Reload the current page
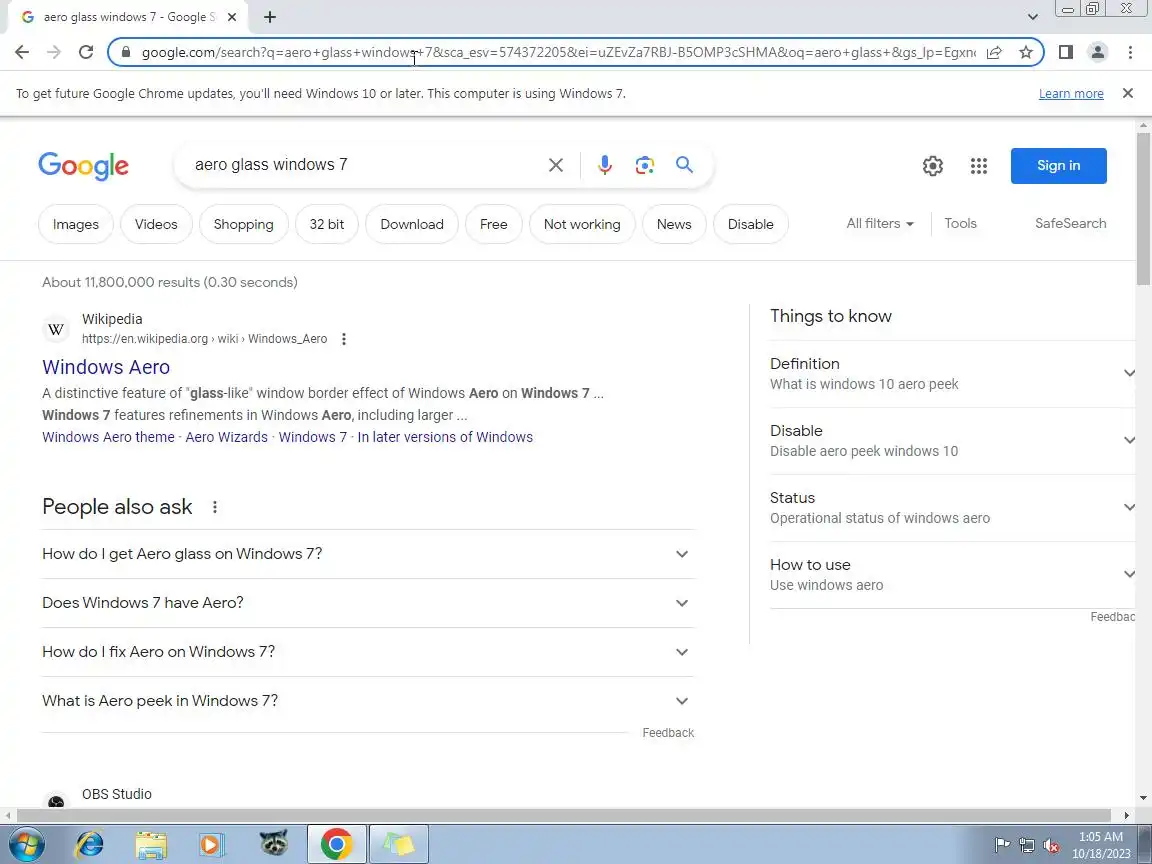The height and width of the screenshot is (864, 1152). pos(86,52)
